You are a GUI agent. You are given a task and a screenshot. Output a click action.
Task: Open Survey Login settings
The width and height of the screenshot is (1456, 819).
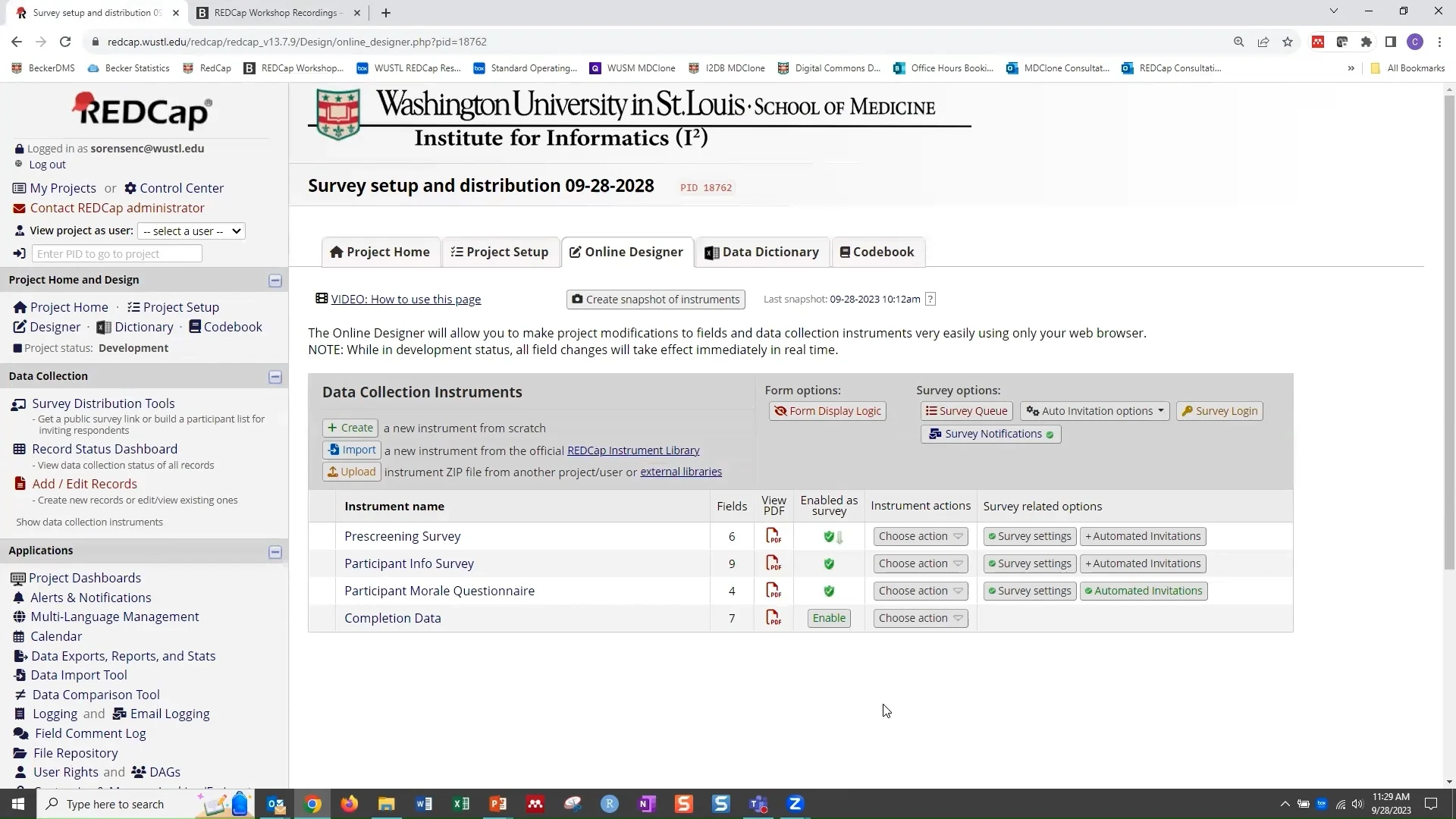[1219, 411]
